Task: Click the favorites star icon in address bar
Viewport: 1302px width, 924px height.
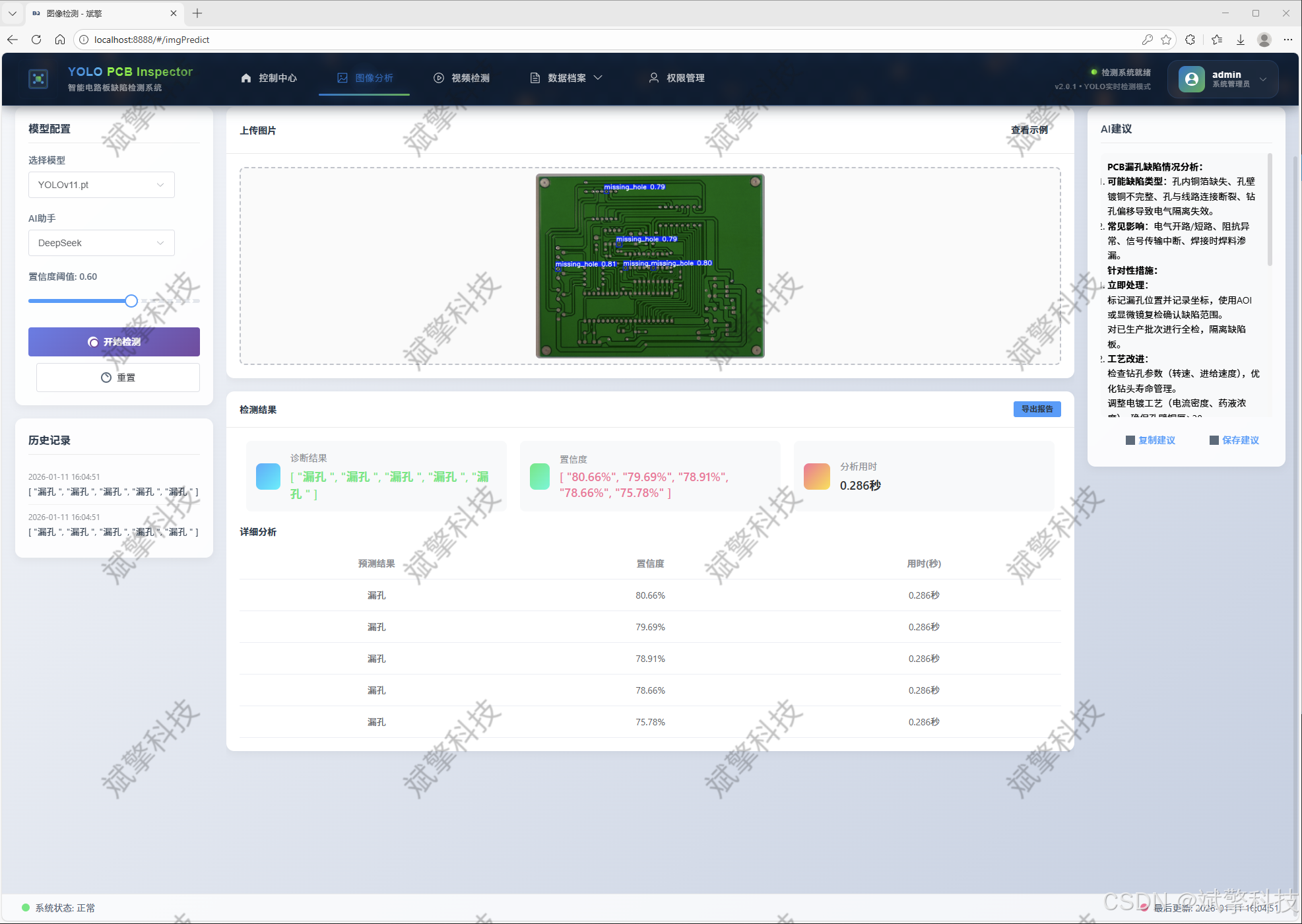Action: point(1166,40)
